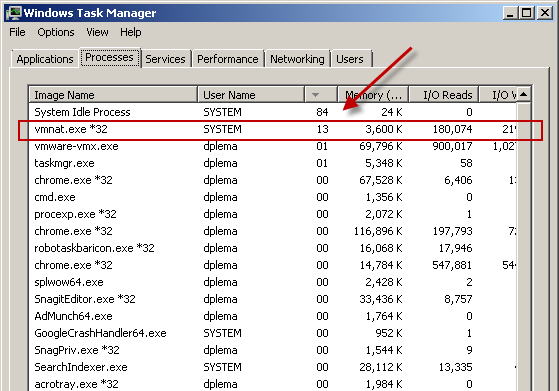The width and height of the screenshot is (559, 391).
Task: Switch to the Applications tab
Action: click(x=45, y=59)
